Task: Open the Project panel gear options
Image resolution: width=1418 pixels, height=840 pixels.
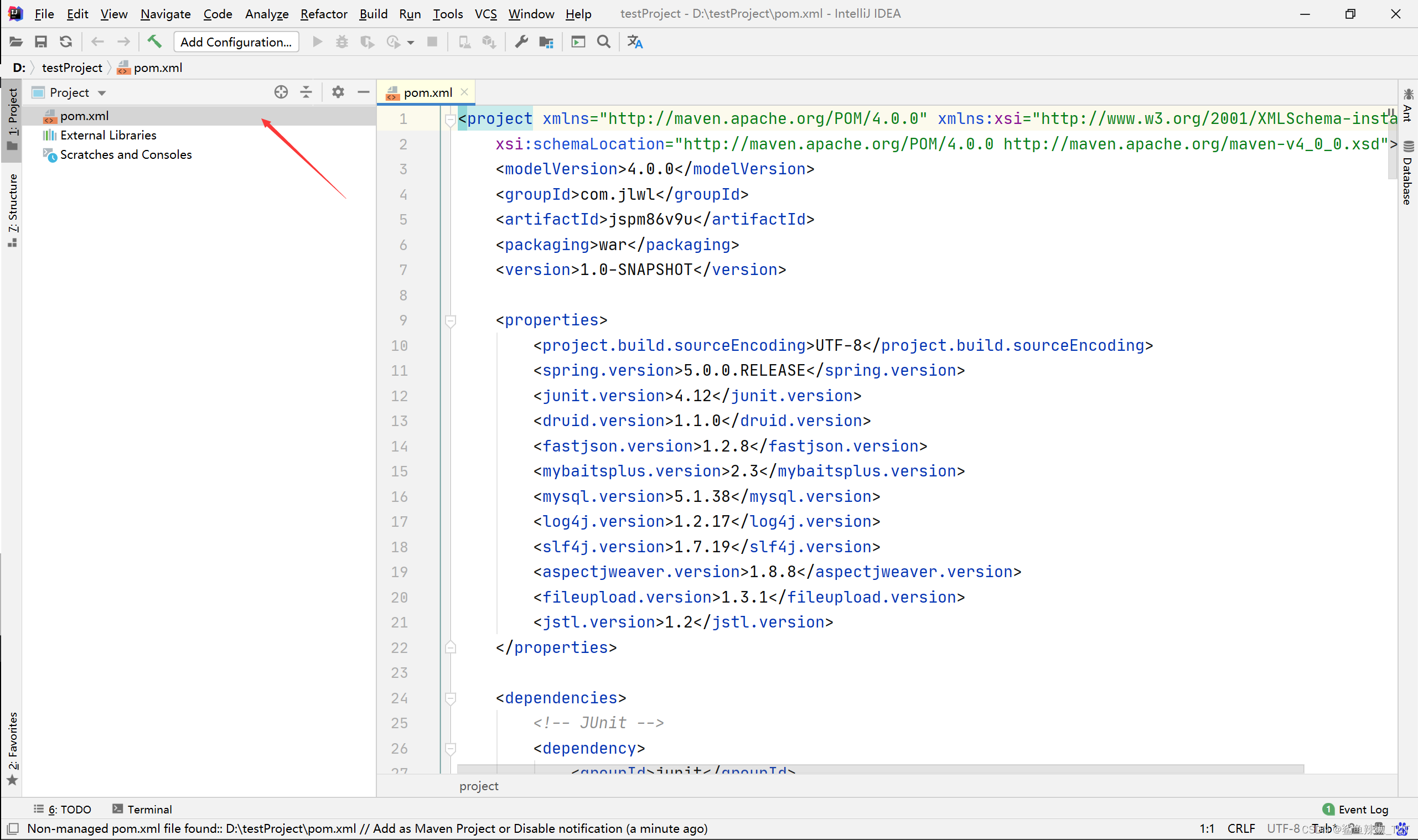Action: [338, 92]
